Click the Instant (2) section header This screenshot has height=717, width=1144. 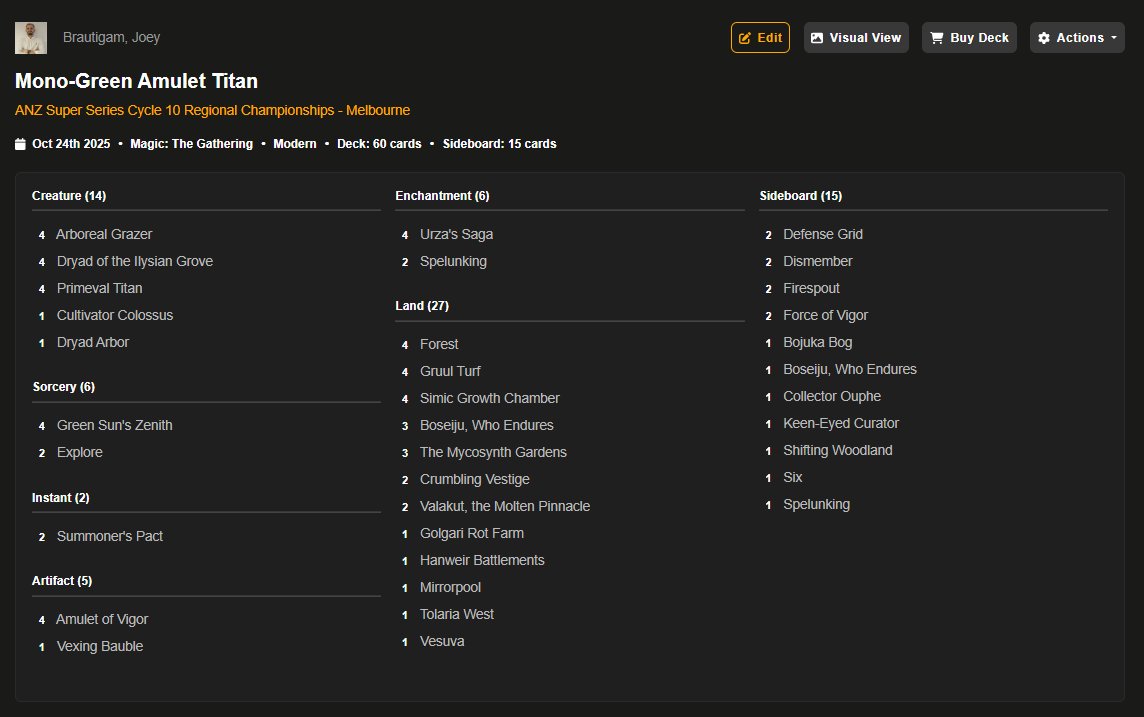[x=61, y=497]
